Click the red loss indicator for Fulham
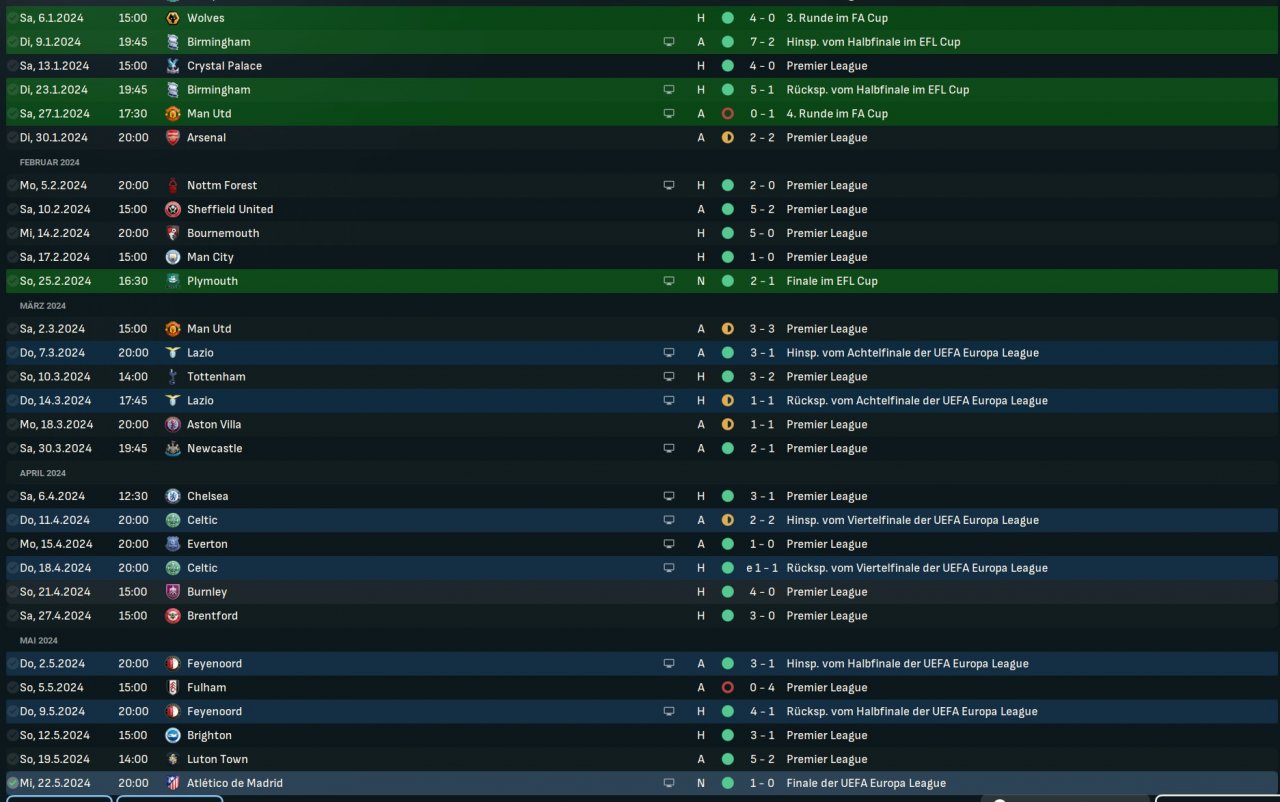The image size is (1280, 802). point(727,688)
